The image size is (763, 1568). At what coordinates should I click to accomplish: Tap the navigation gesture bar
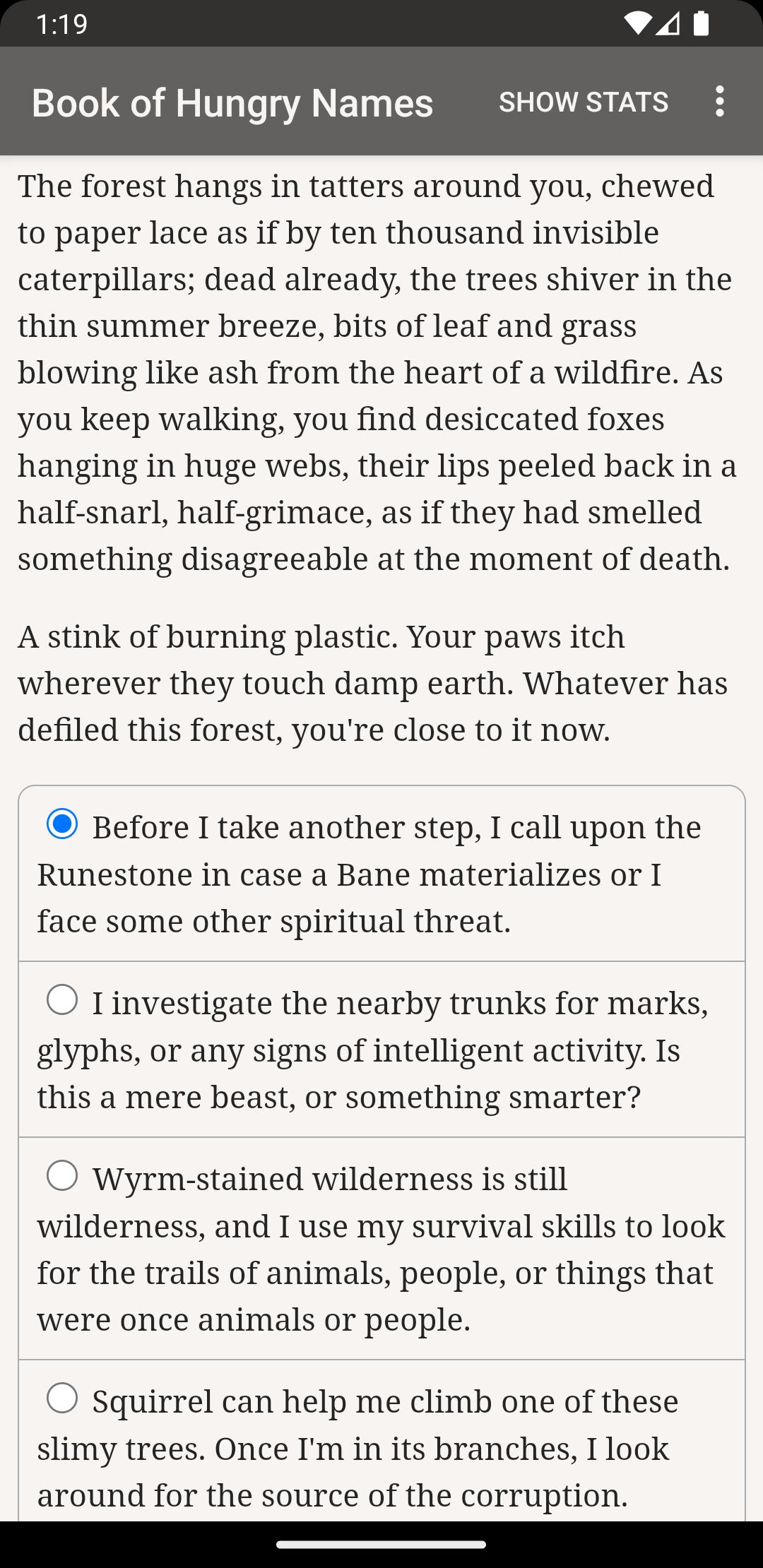pyautogui.click(x=381, y=1545)
